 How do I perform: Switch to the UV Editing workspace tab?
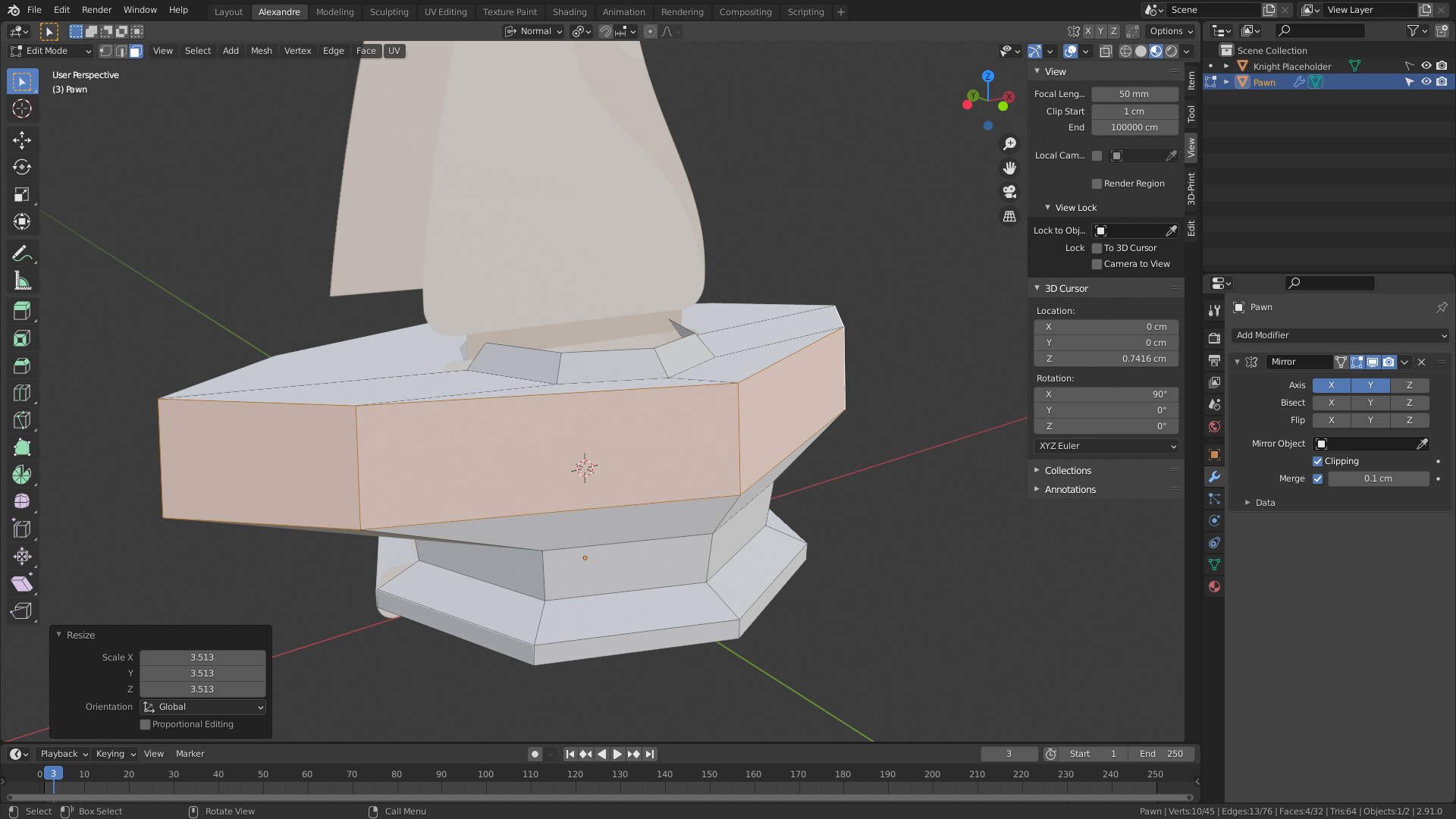[x=445, y=11]
